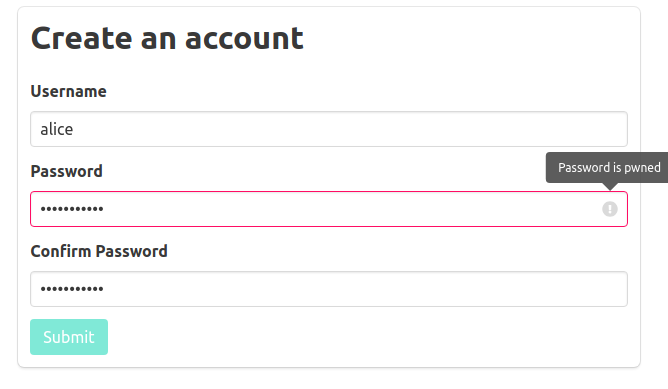Viewport: 668px width, 389px height.
Task: Click the Submit button
Action: click(69, 337)
